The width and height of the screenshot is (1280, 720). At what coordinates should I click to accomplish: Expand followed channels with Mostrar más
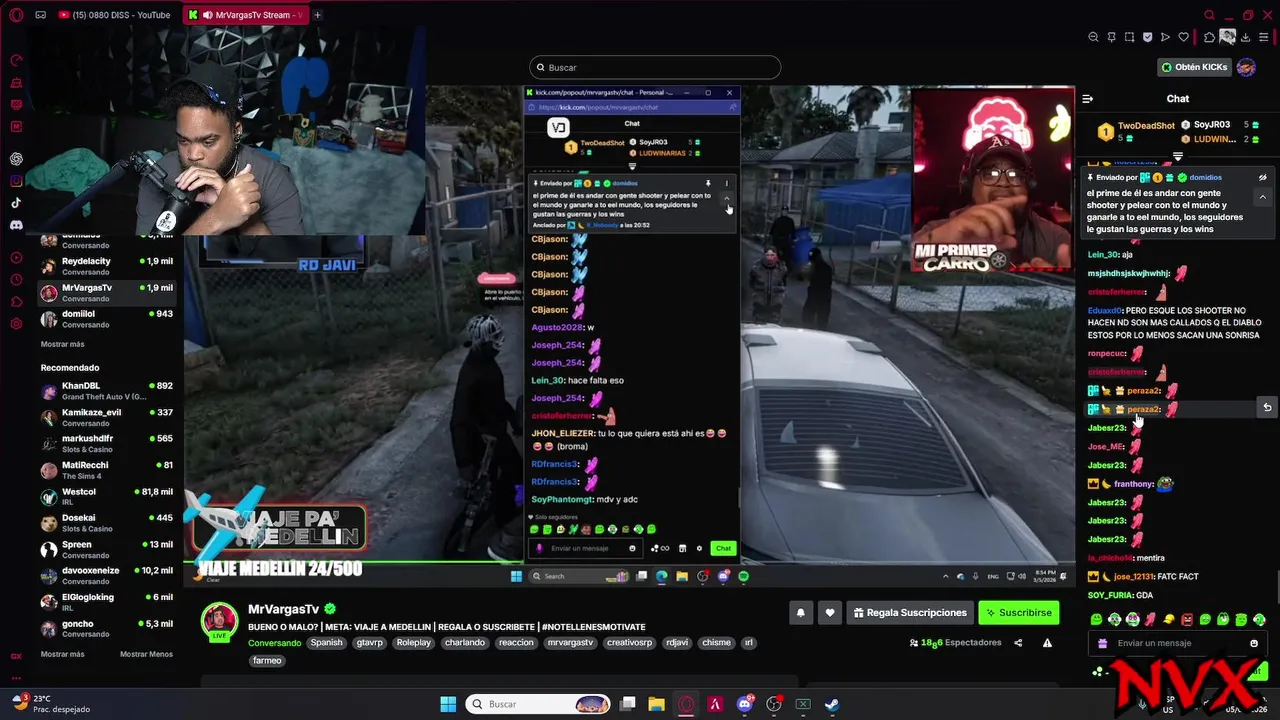[62, 344]
